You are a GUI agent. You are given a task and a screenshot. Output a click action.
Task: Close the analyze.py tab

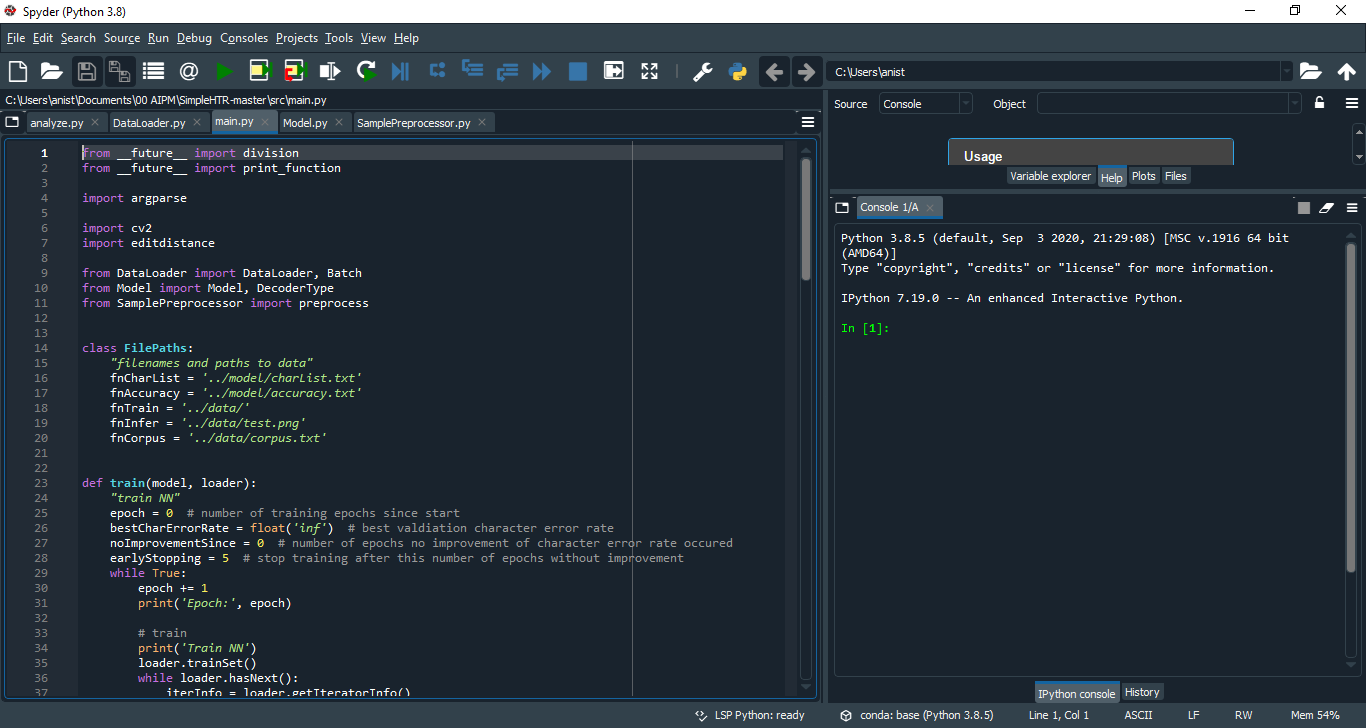click(x=95, y=122)
